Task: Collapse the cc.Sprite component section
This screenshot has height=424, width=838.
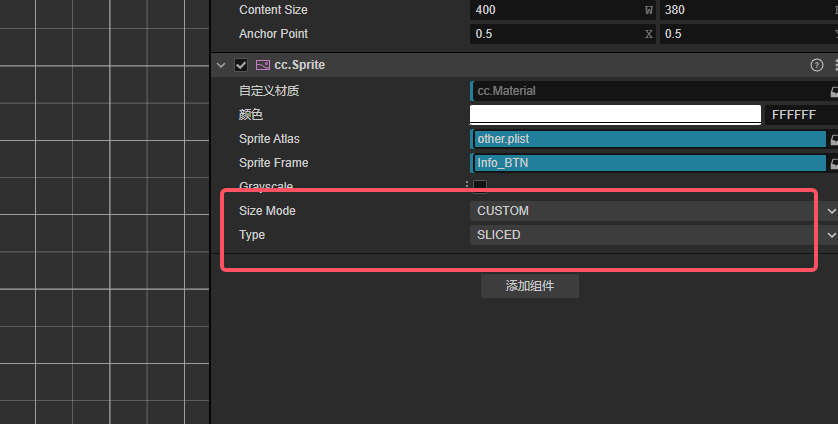Action: tap(221, 65)
